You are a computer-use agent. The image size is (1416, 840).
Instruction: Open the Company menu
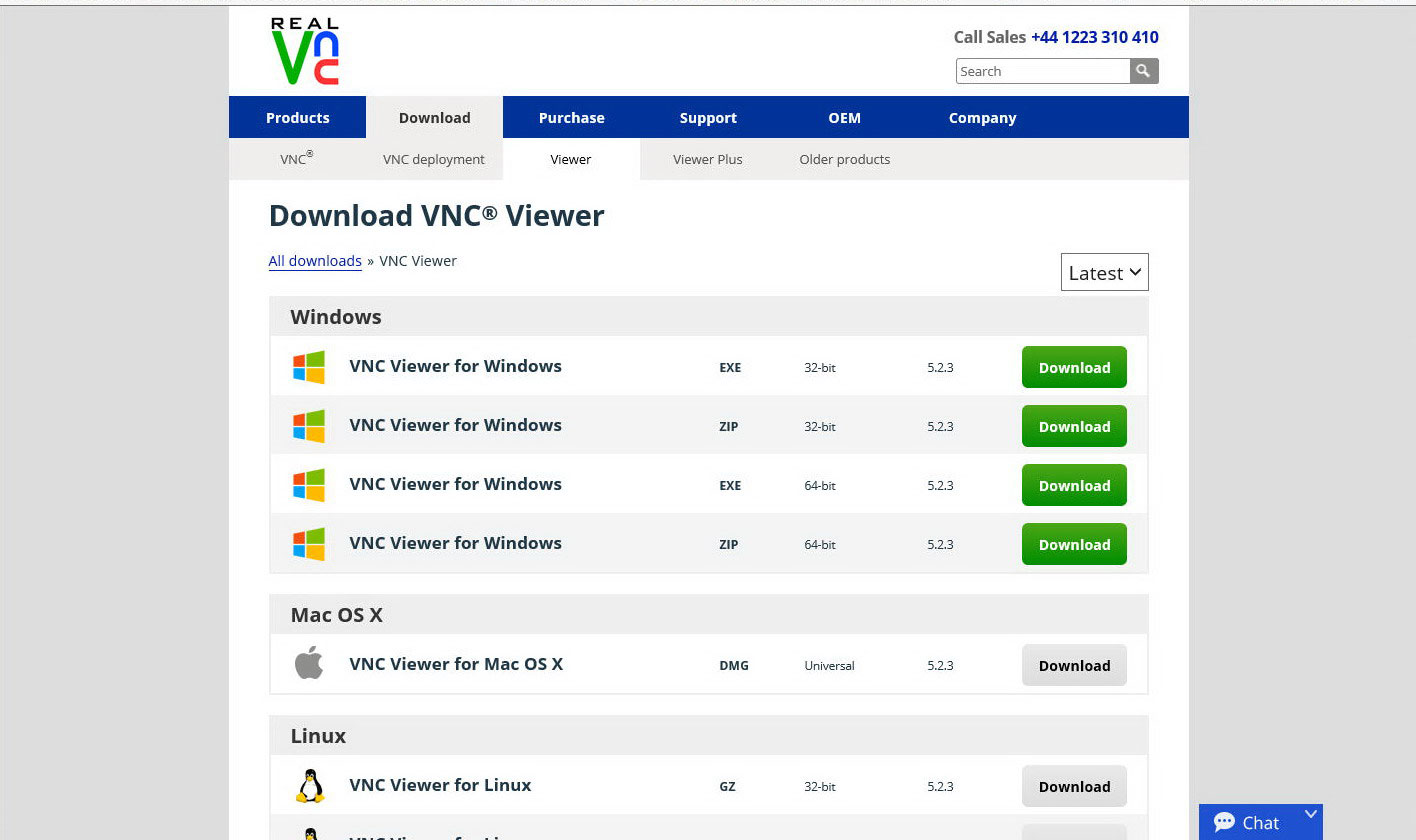tap(982, 117)
